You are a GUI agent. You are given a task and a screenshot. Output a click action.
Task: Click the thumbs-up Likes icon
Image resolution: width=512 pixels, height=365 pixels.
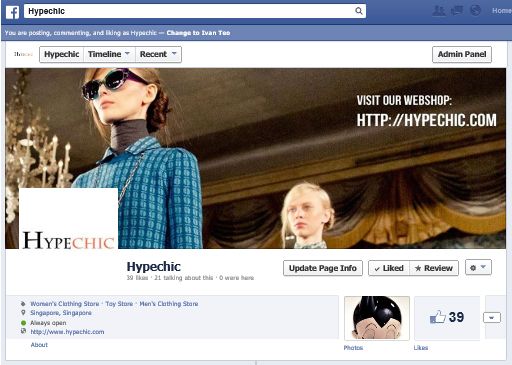point(438,317)
